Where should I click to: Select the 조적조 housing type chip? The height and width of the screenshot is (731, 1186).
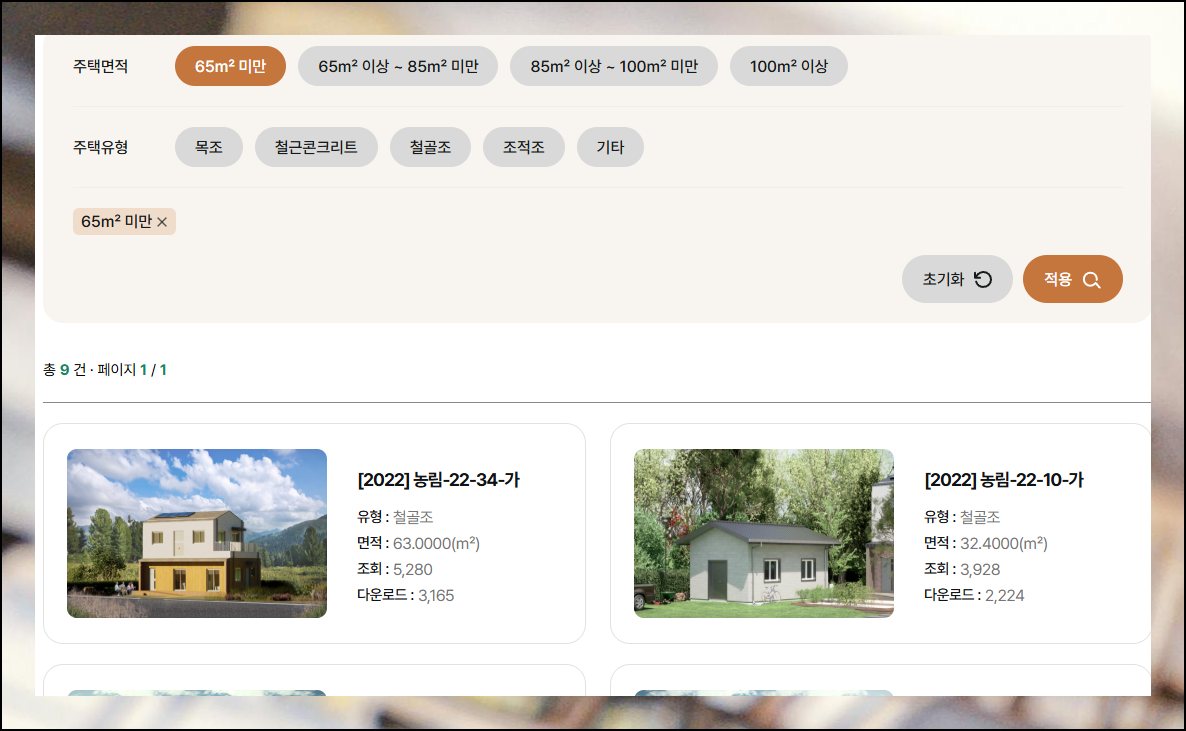point(523,147)
